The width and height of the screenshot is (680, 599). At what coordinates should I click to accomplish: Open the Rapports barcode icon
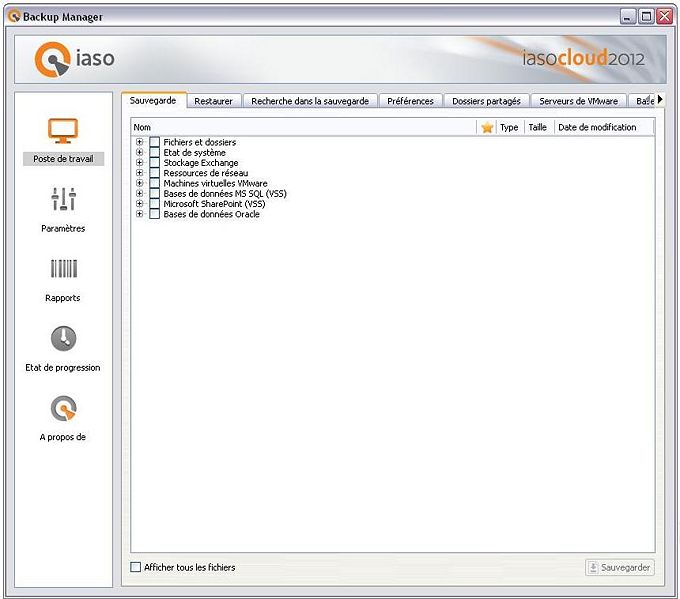[64, 268]
